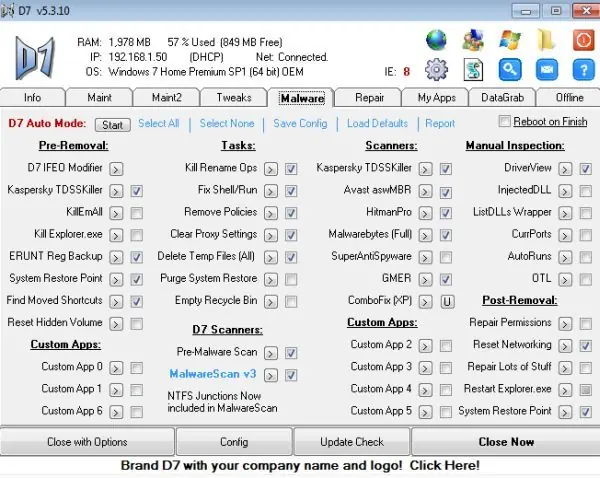Run GMER arrow button
This screenshot has width=600, height=478.
point(425,279)
